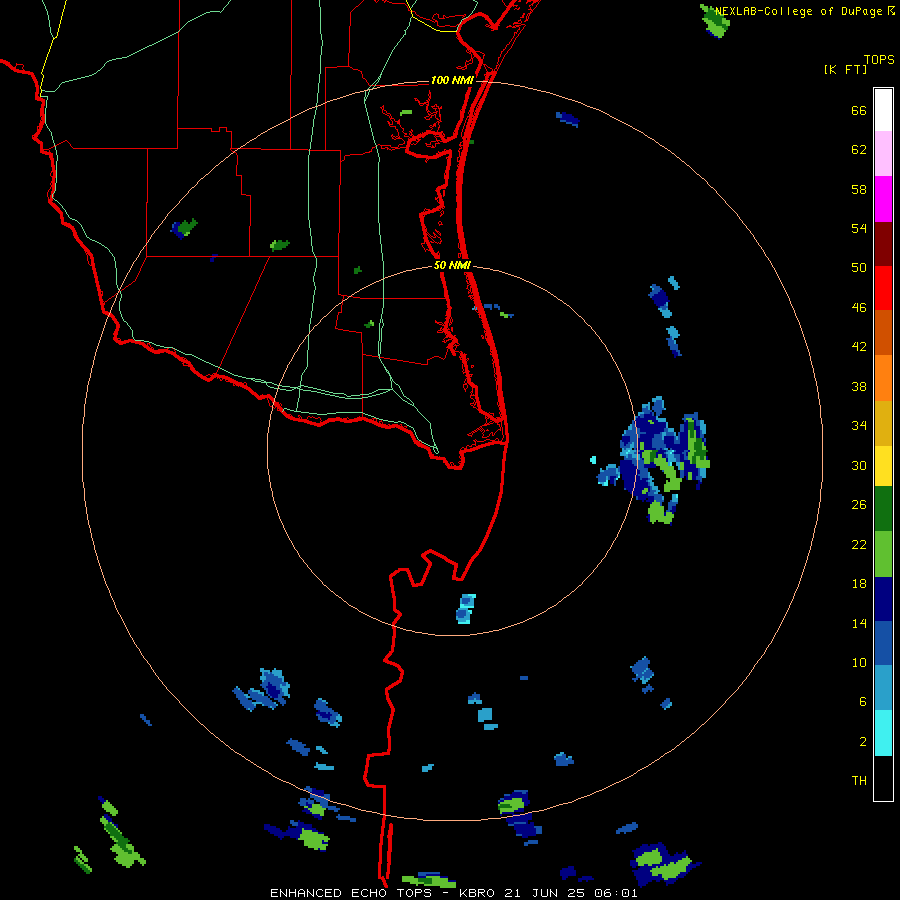Click the 50 NMI range ring label
This screenshot has width=900, height=900.
pyautogui.click(x=452, y=265)
